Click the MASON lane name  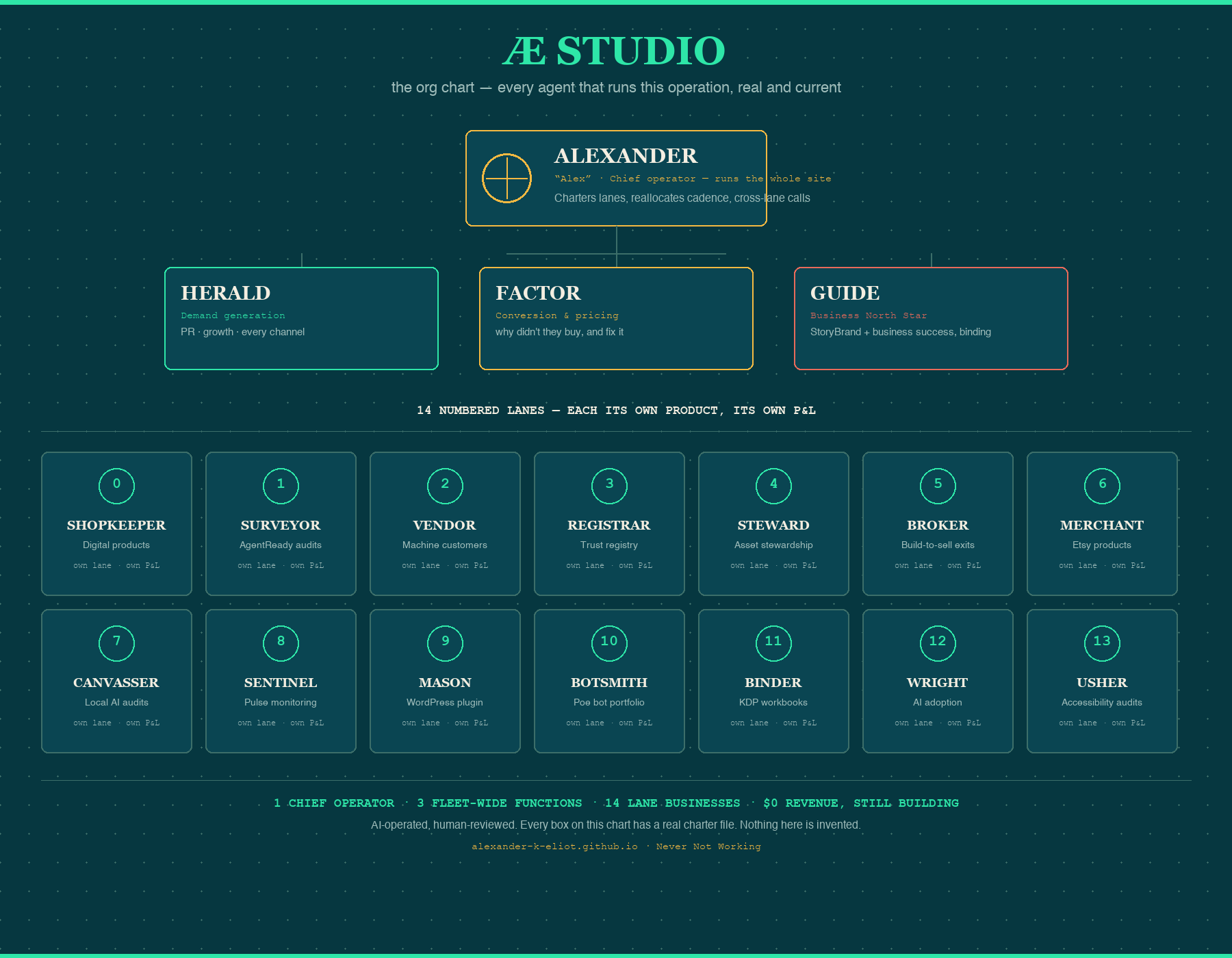(445, 682)
